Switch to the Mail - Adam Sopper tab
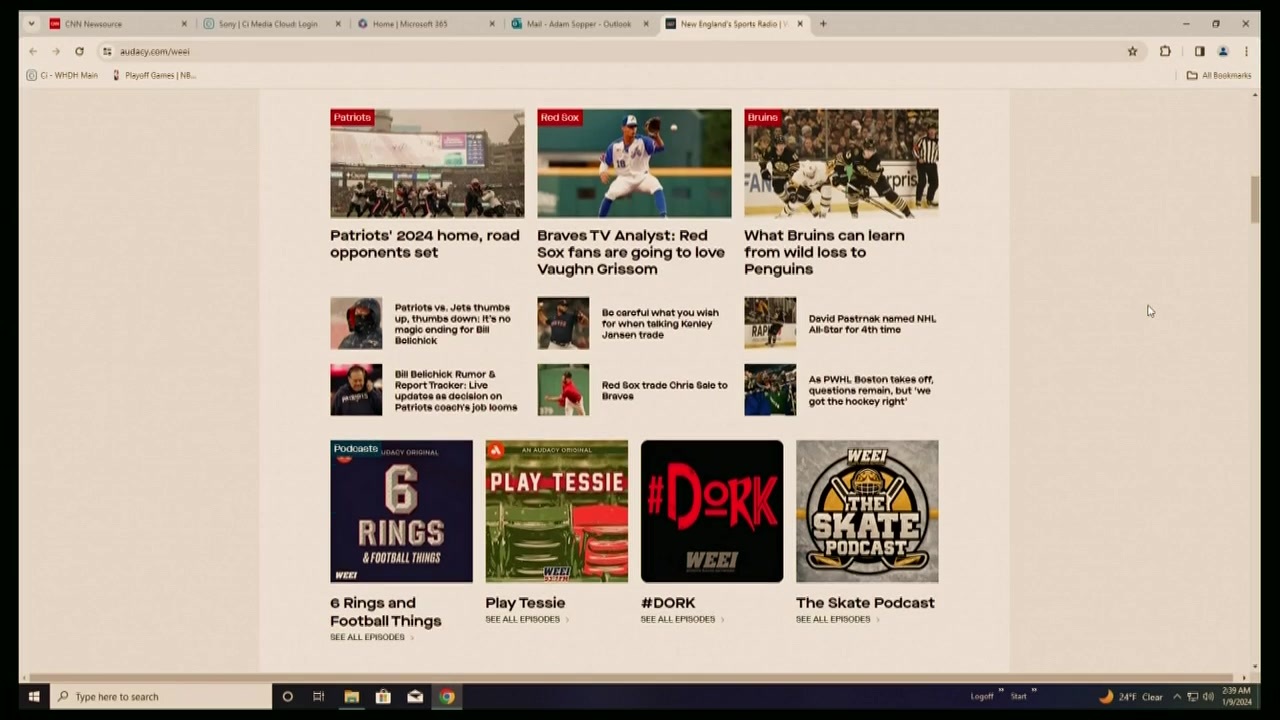 [578, 23]
